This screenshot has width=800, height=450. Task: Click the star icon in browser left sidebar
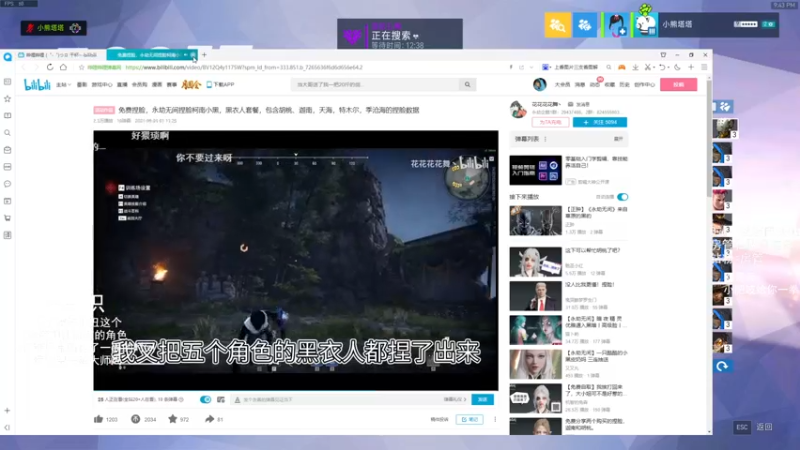(x=7, y=98)
